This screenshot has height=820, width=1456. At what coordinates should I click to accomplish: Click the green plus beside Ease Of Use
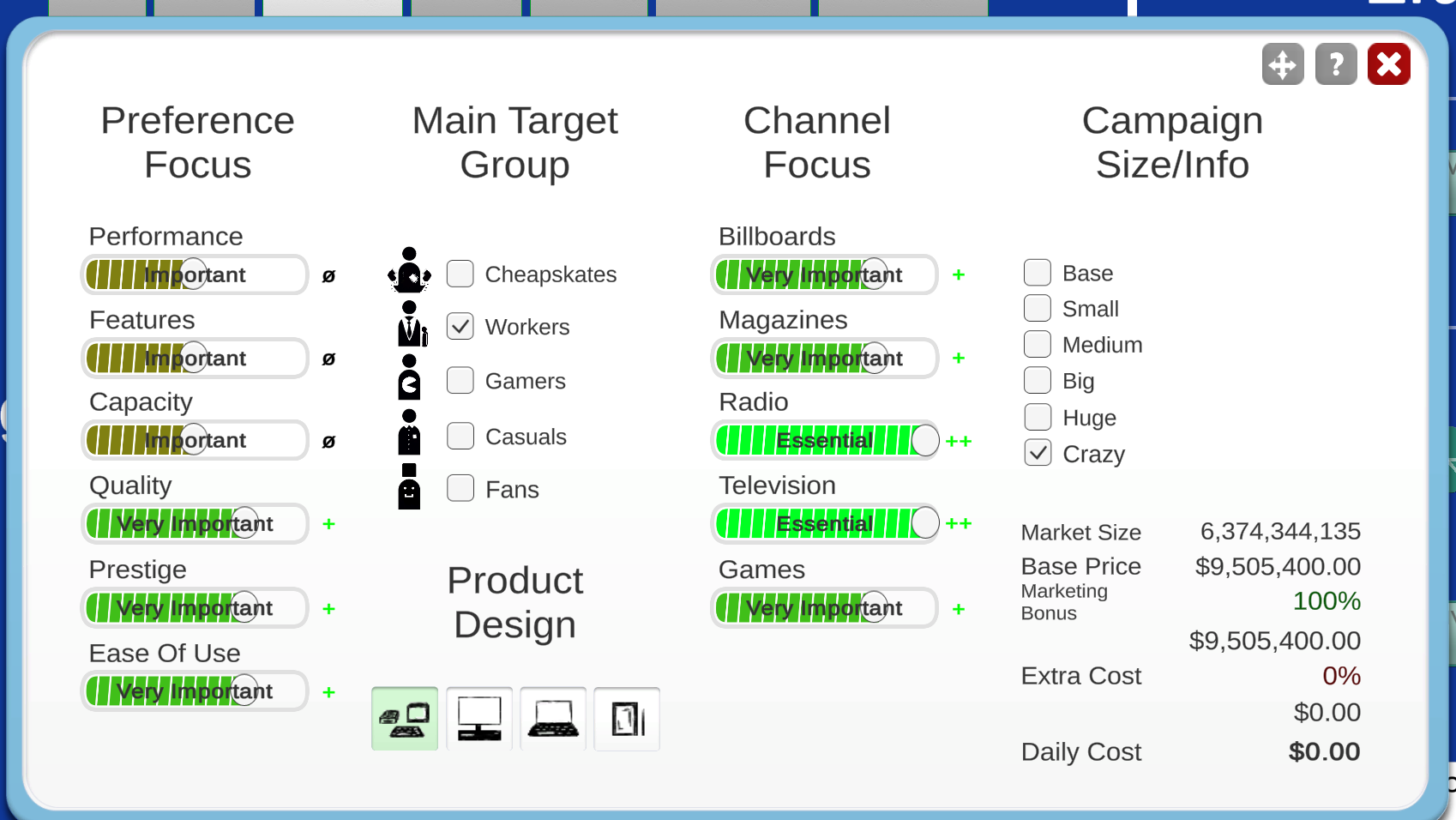(x=328, y=691)
